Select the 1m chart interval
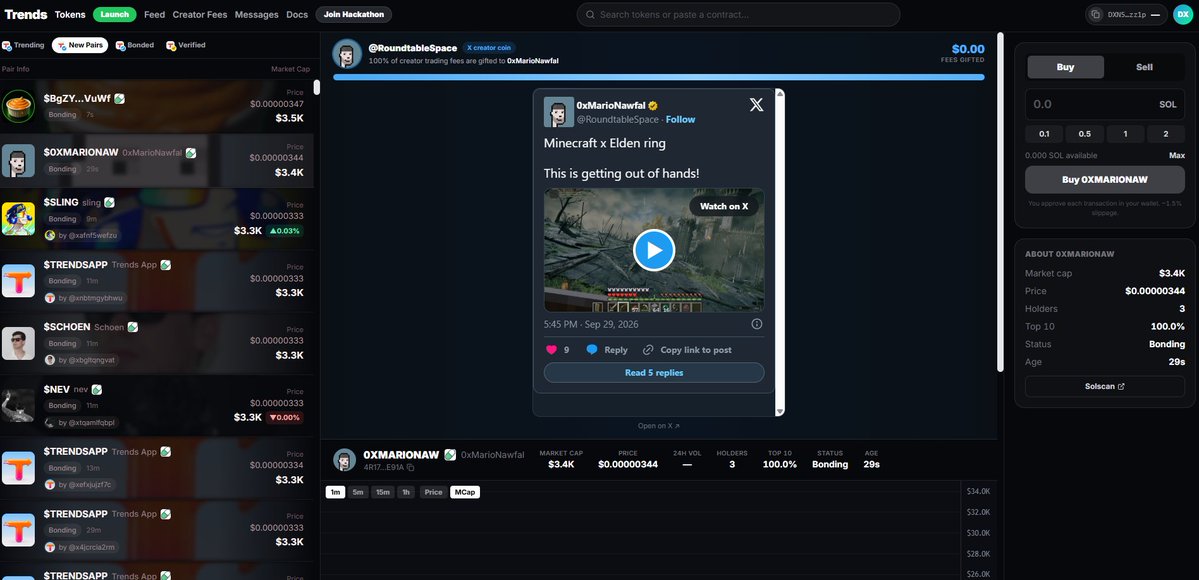This screenshot has width=1199, height=580. [x=336, y=492]
